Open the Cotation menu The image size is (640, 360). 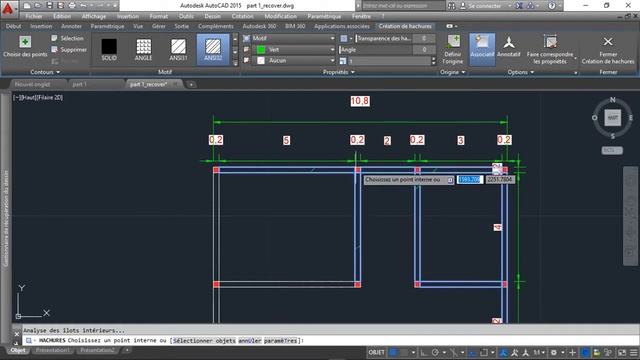(242, 16)
